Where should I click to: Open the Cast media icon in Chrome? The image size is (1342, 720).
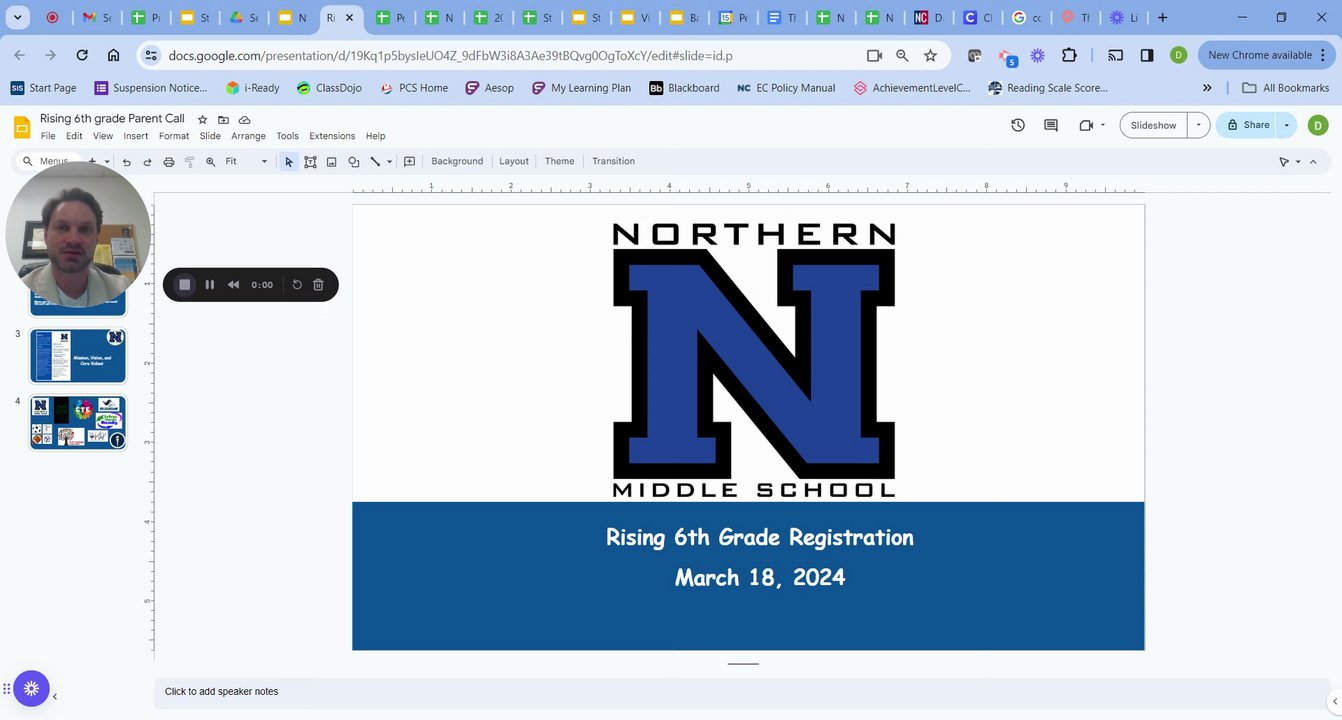(1116, 56)
